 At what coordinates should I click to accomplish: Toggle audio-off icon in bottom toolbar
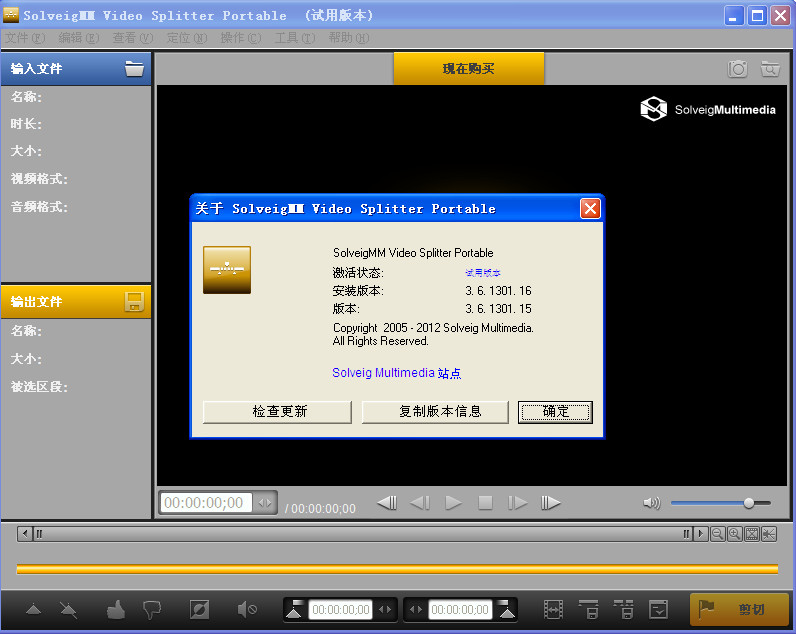tap(247, 609)
